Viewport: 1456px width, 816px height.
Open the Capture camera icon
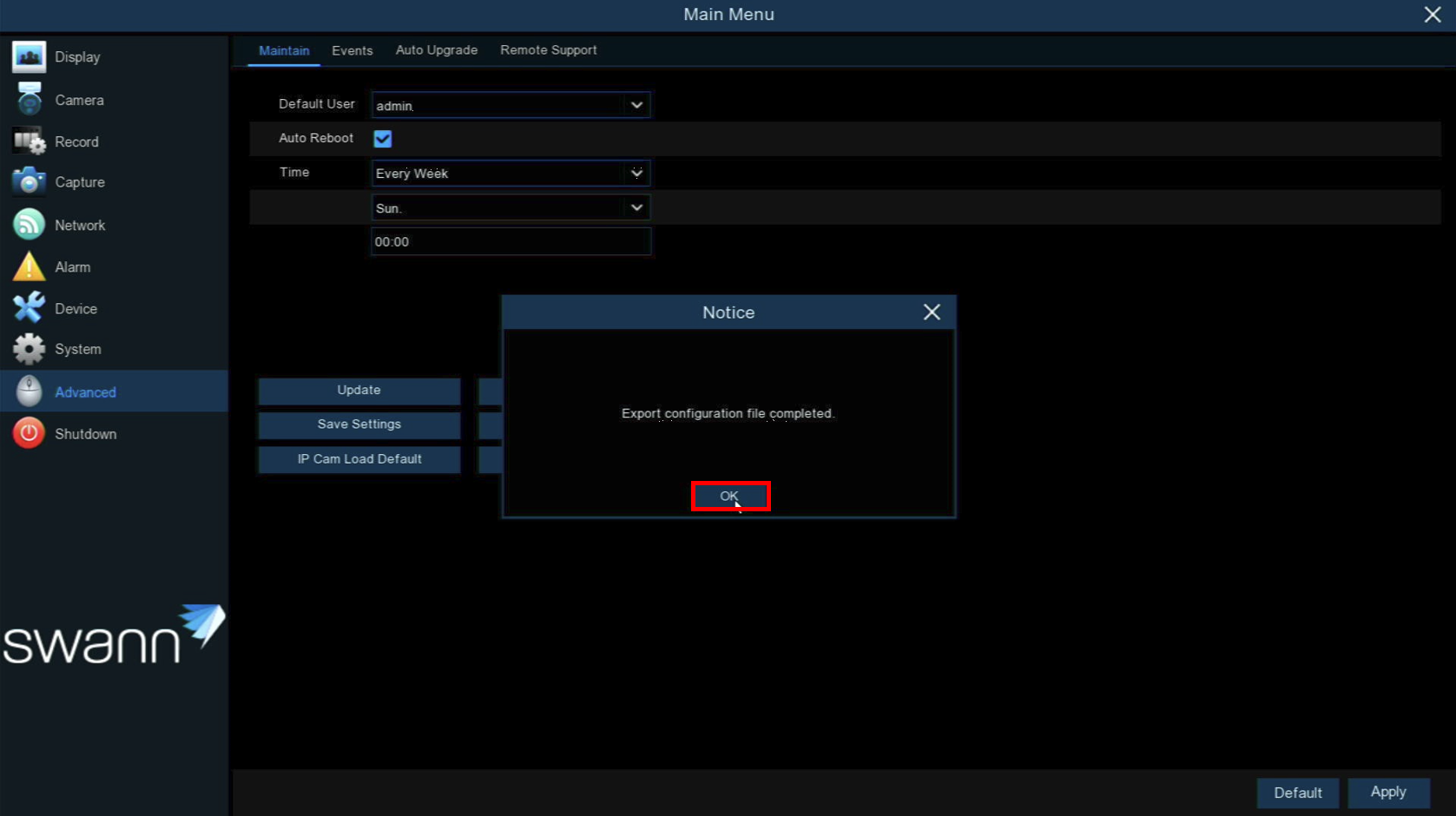pos(29,181)
